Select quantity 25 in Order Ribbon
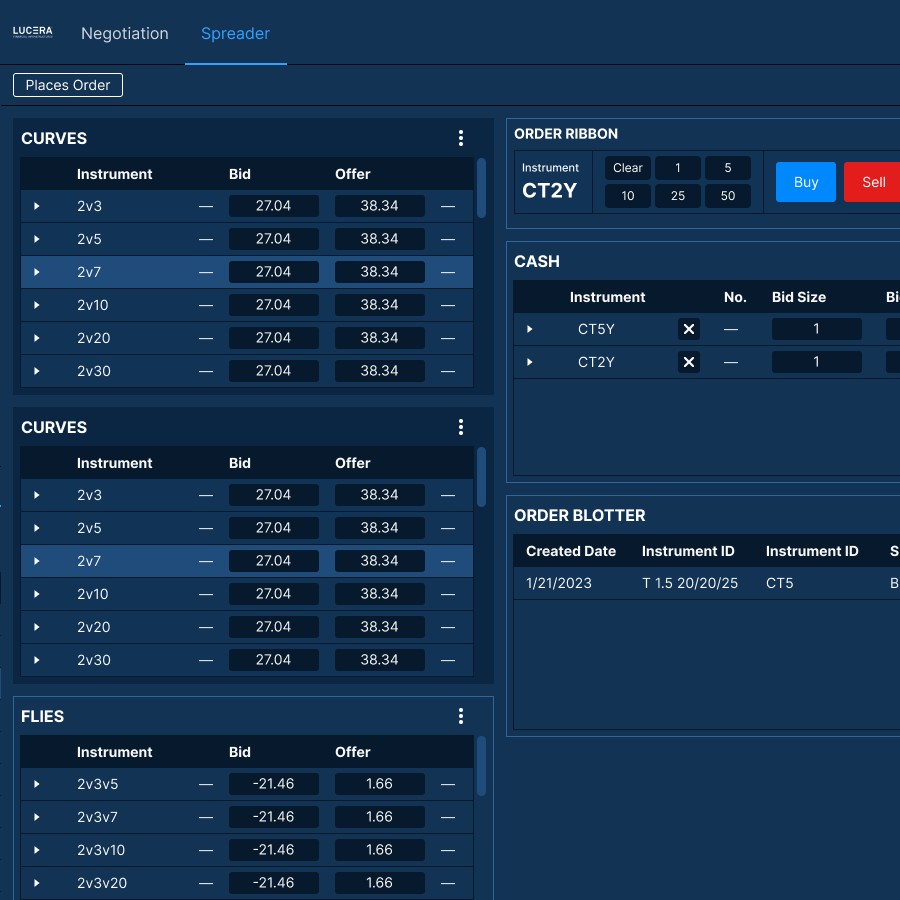Viewport: 900px width, 900px height. pos(678,196)
